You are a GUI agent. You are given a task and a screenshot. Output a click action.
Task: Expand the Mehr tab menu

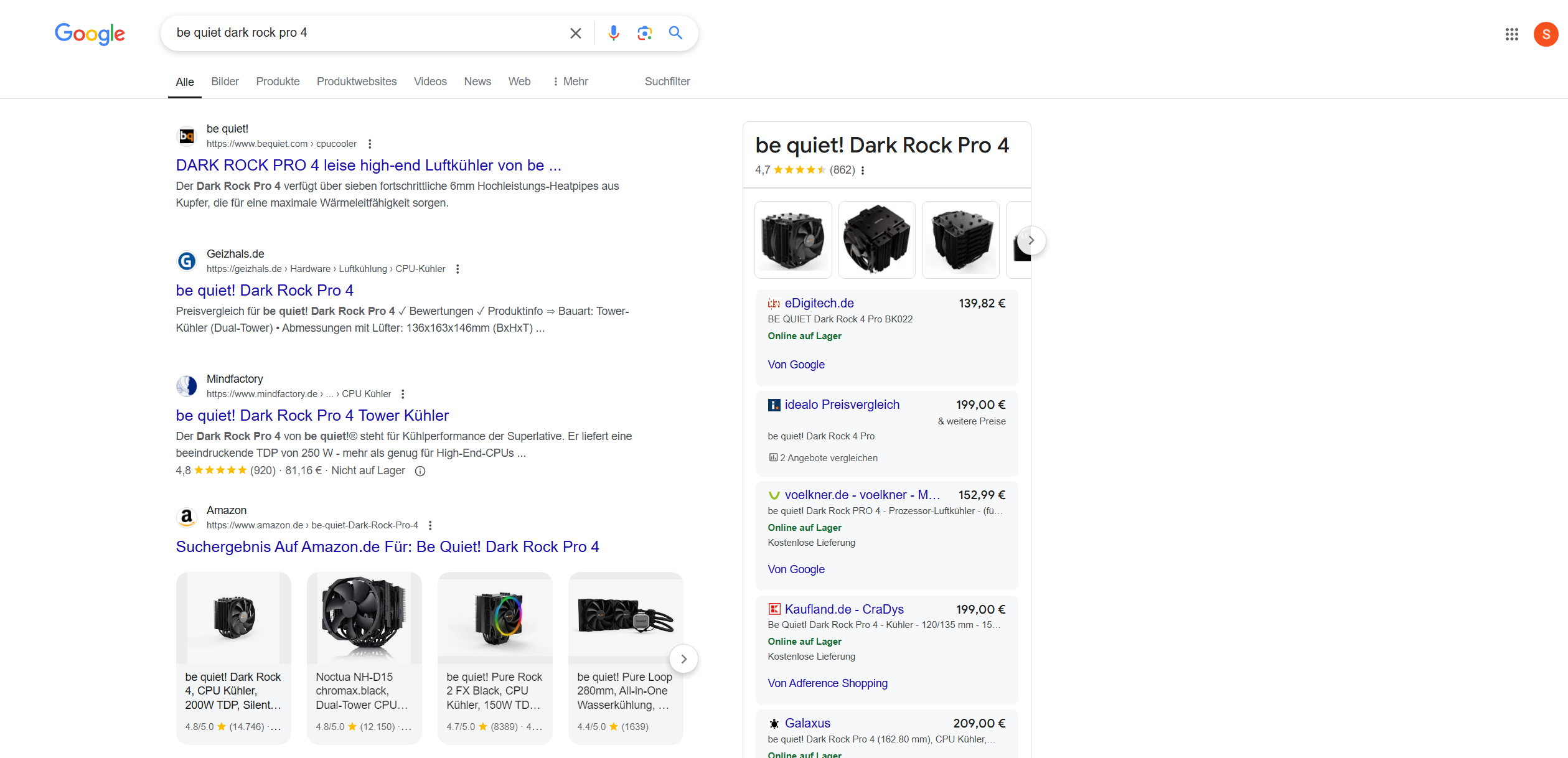pos(570,82)
